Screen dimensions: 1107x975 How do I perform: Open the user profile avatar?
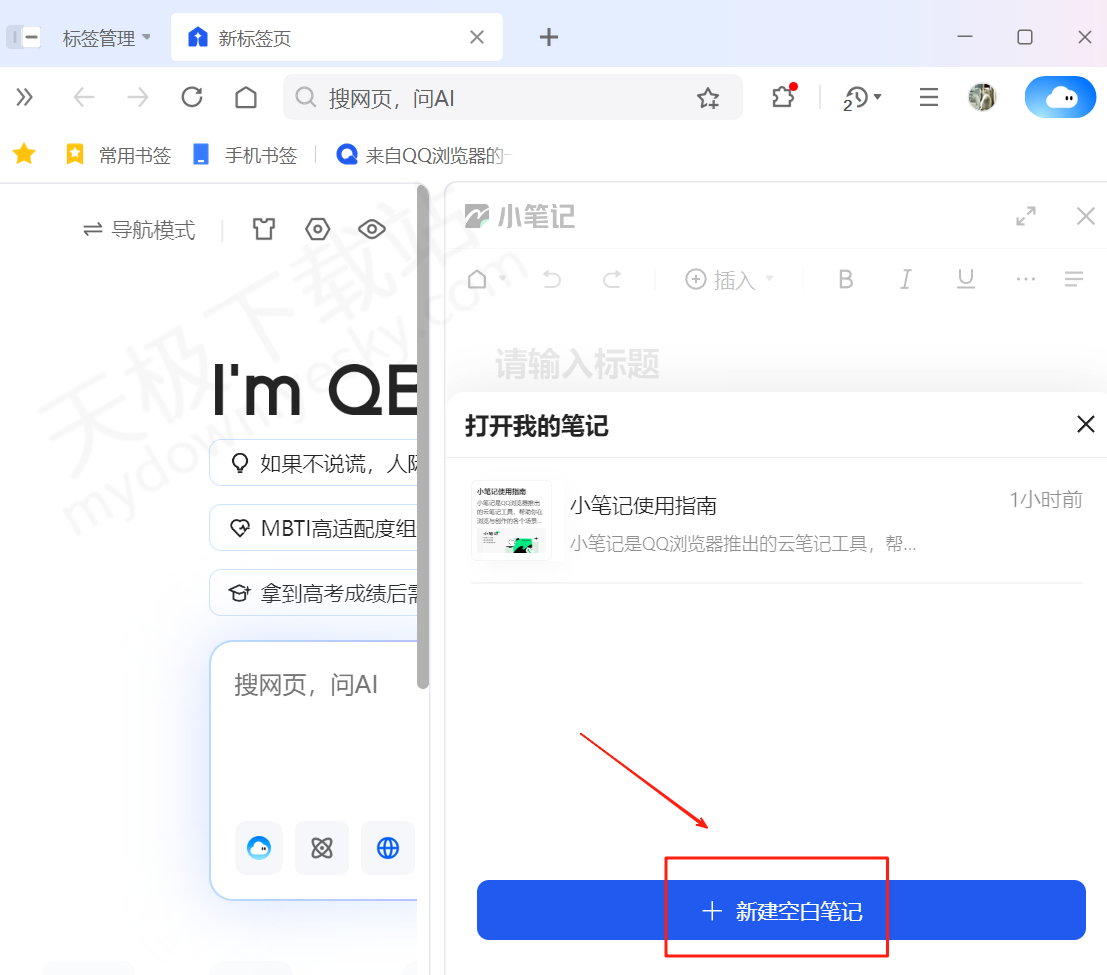[982, 97]
